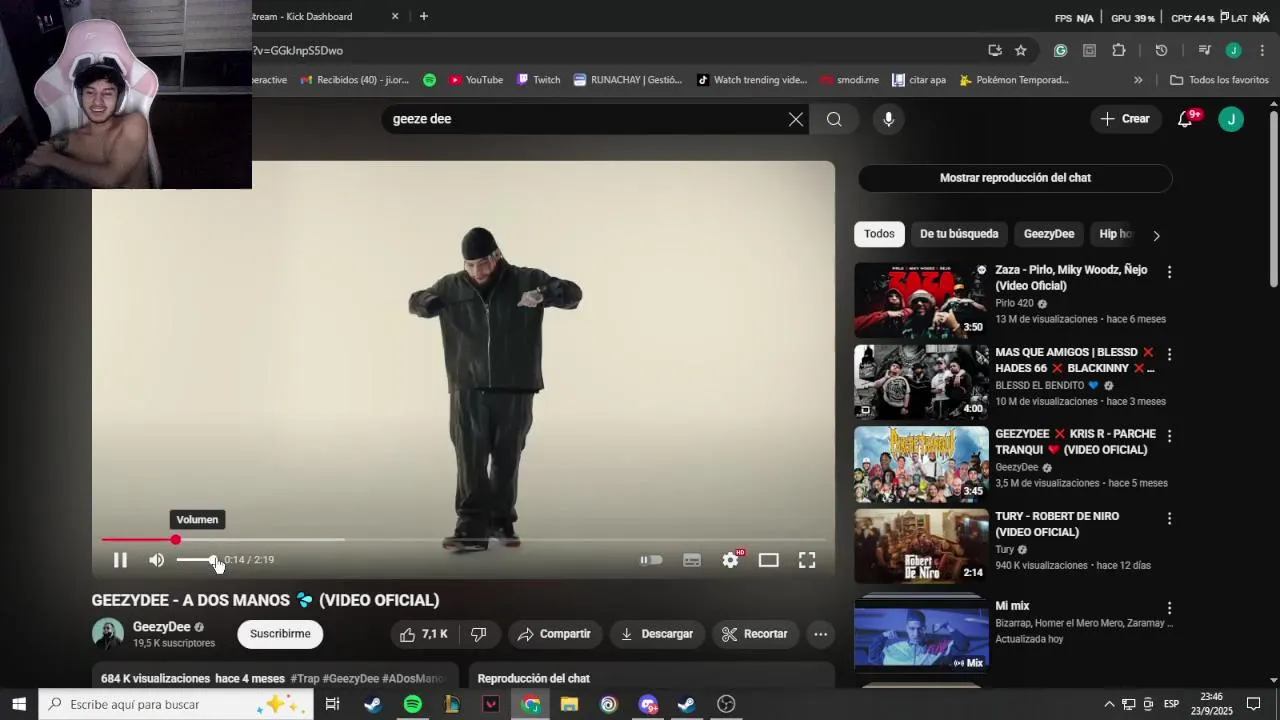
Task: Open the Chrome three-dot menu
Action: click(1263, 50)
